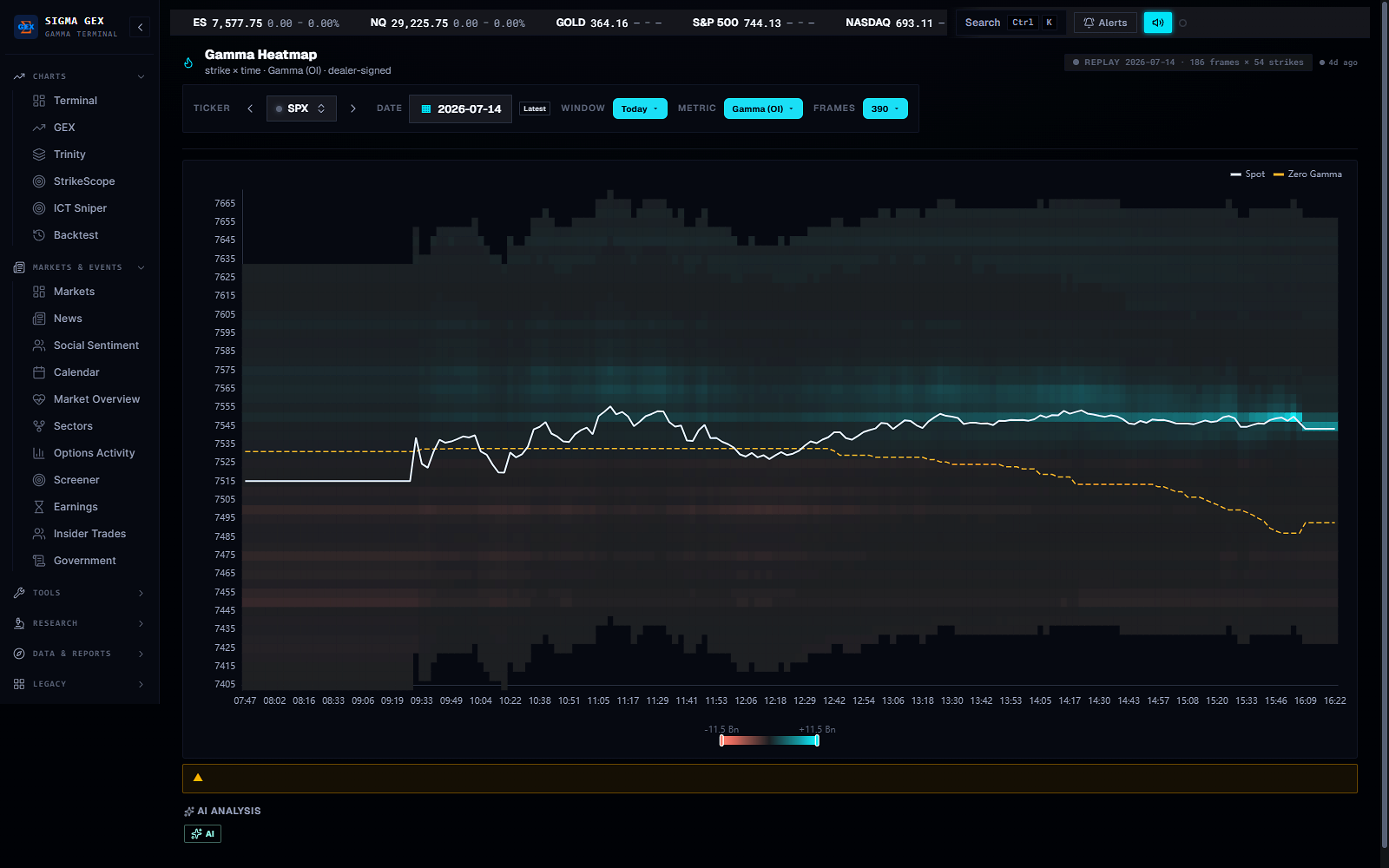Toggle the sound alerts speaker button

[x=1157, y=23]
